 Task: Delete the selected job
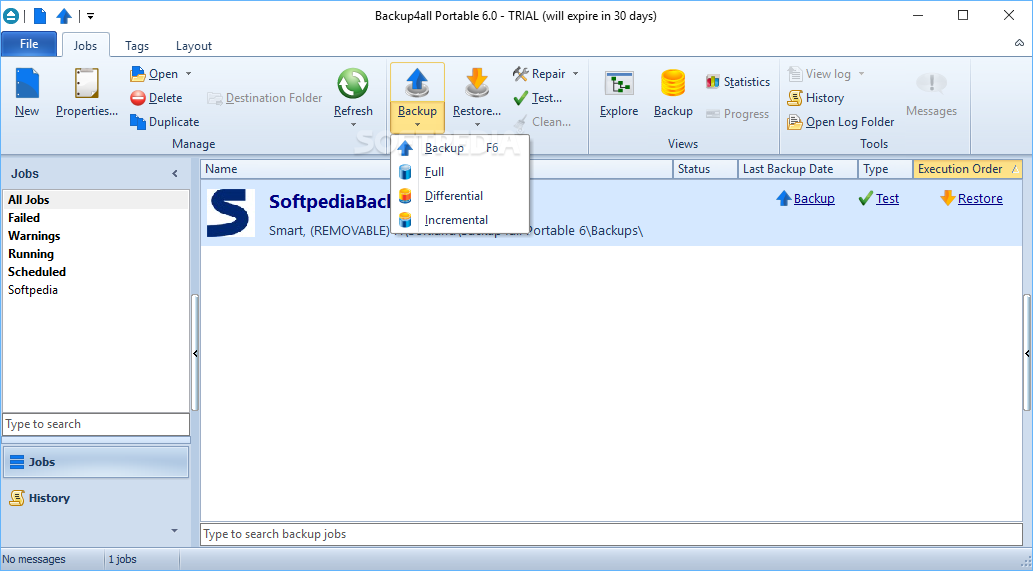(x=156, y=97)
